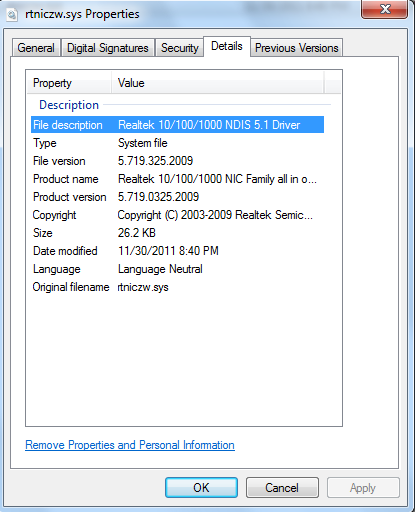Click the Size property label

point(43,233)
